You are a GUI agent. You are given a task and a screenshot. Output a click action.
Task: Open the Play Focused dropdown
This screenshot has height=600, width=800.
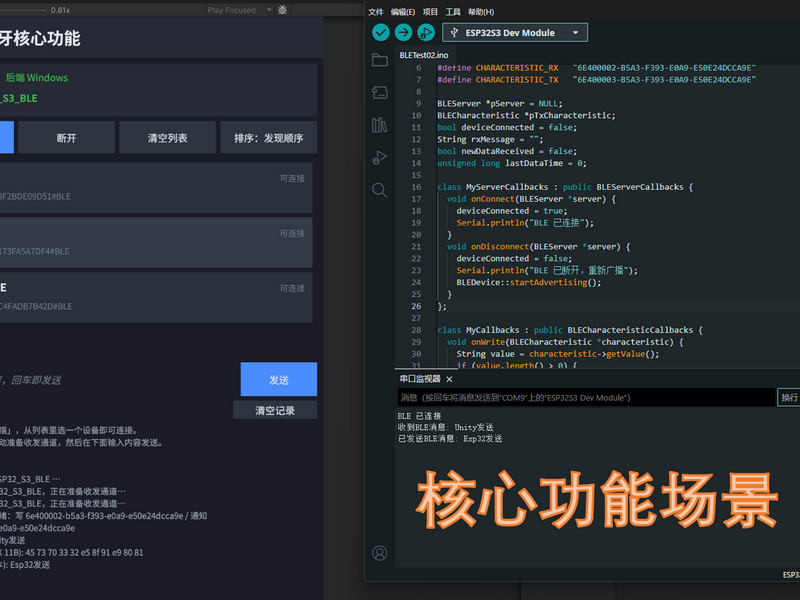click(x=239, y=10)
